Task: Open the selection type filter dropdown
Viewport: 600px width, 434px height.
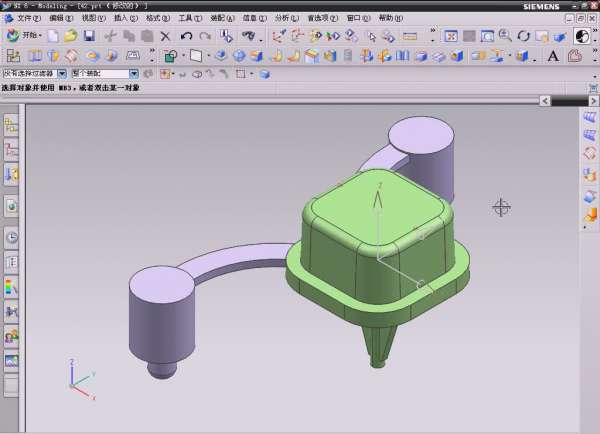Action: pyautogui.click(x=62, y=73)
